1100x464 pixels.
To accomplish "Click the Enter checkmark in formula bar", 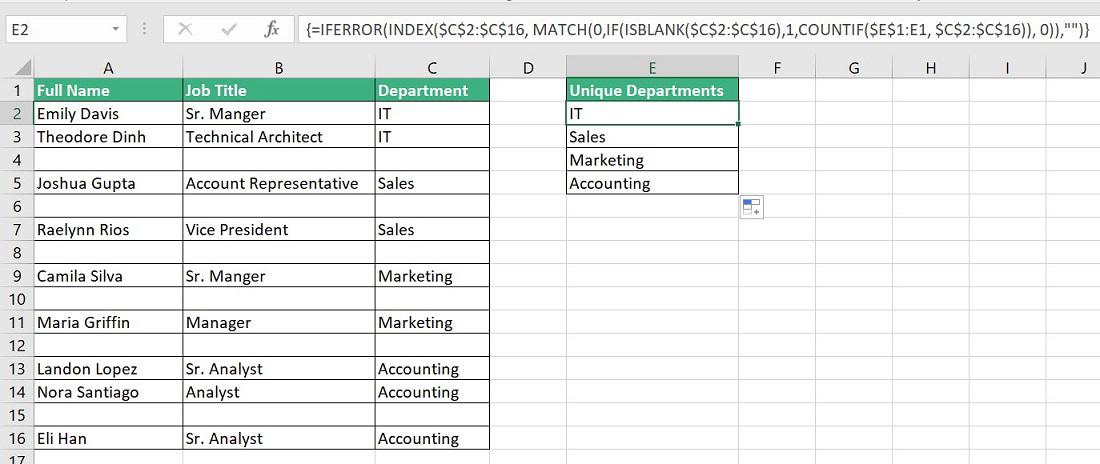I will pos(229,29).
